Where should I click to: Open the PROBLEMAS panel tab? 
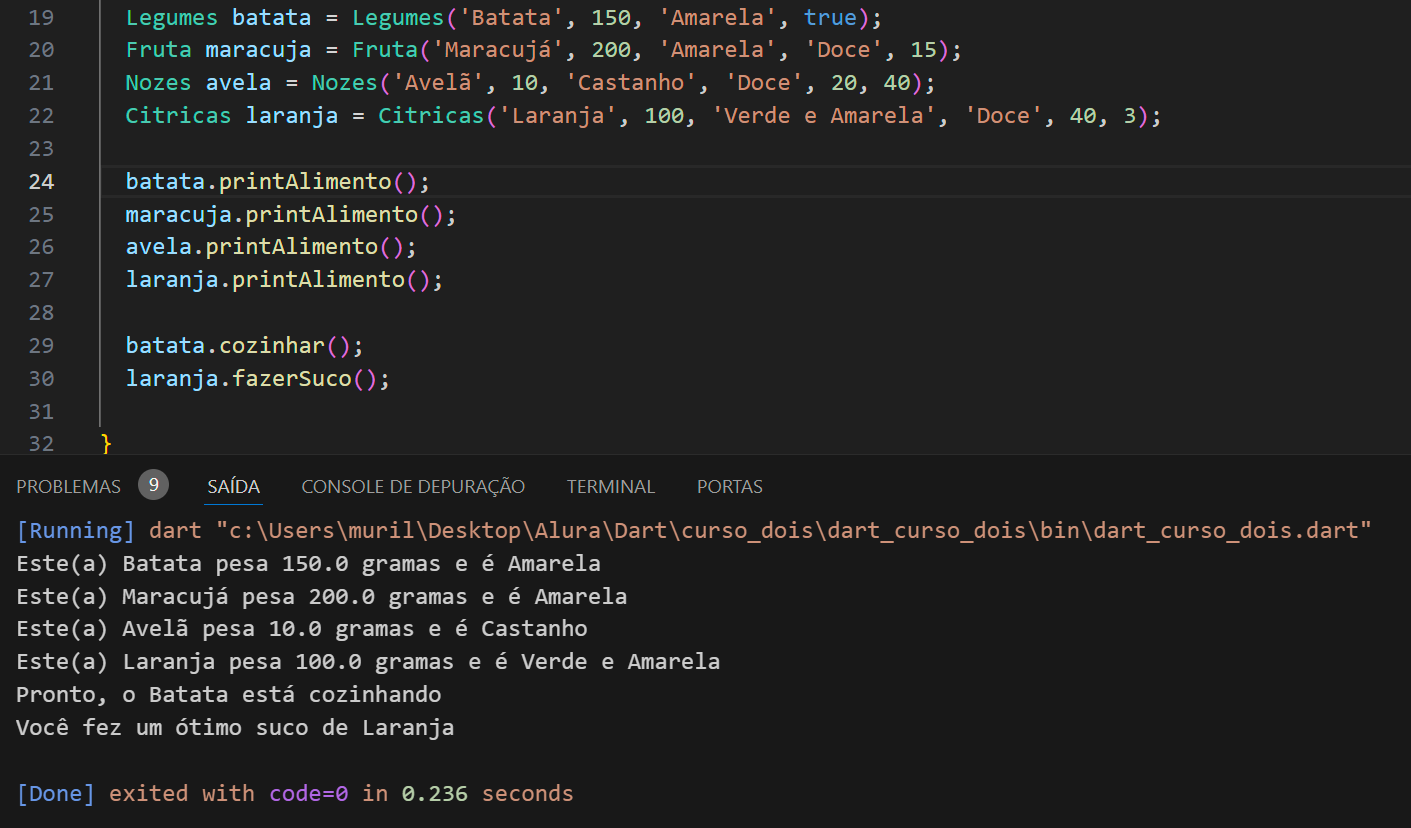point(68,487)
